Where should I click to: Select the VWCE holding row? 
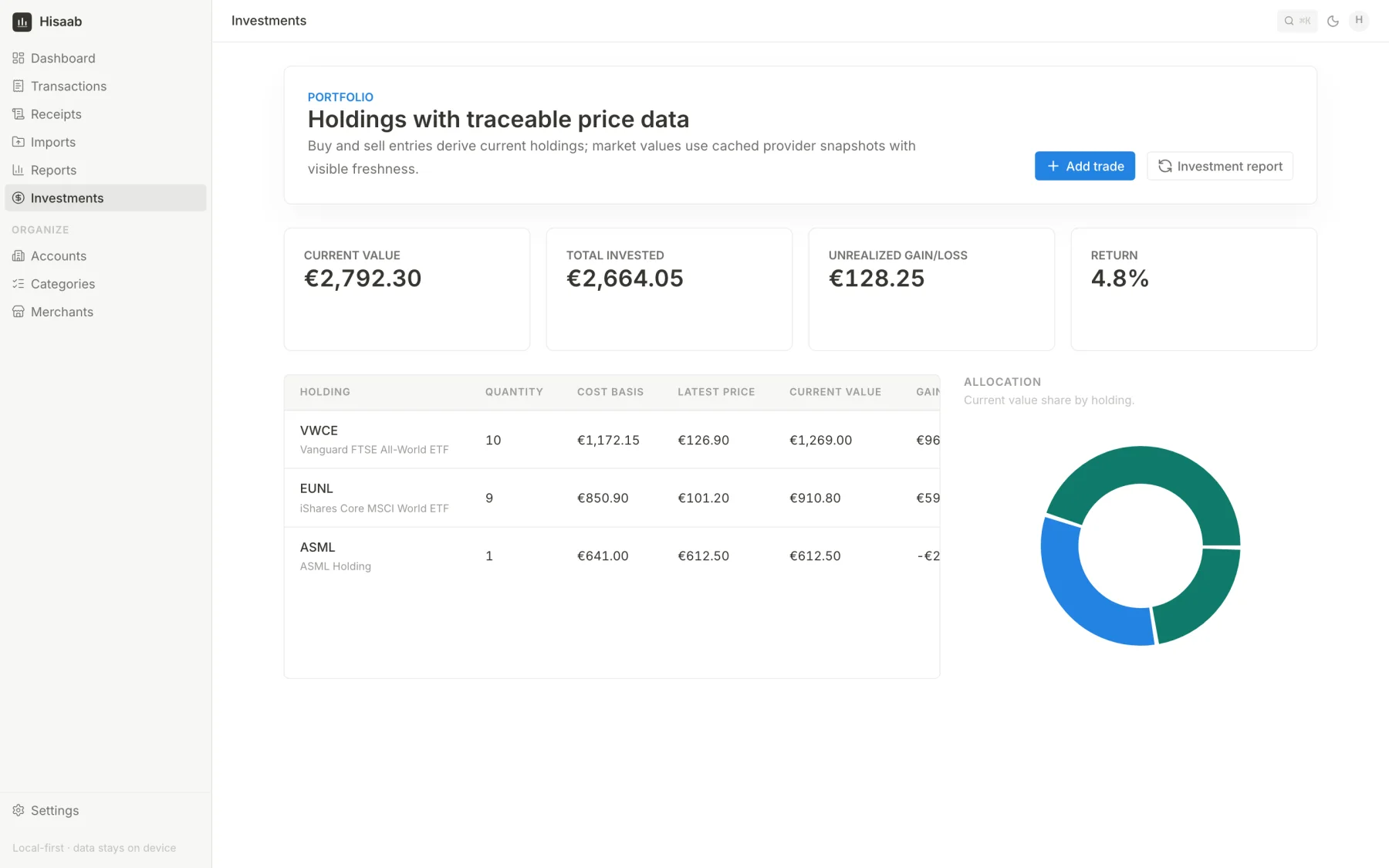612,440
